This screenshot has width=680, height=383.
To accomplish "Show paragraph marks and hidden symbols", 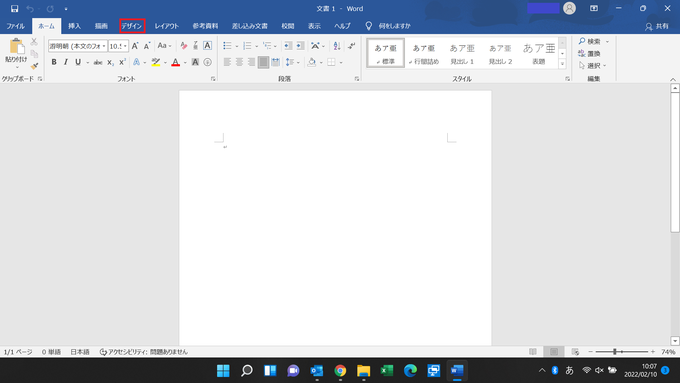I will pyautogui.click(x=352, y=46).
